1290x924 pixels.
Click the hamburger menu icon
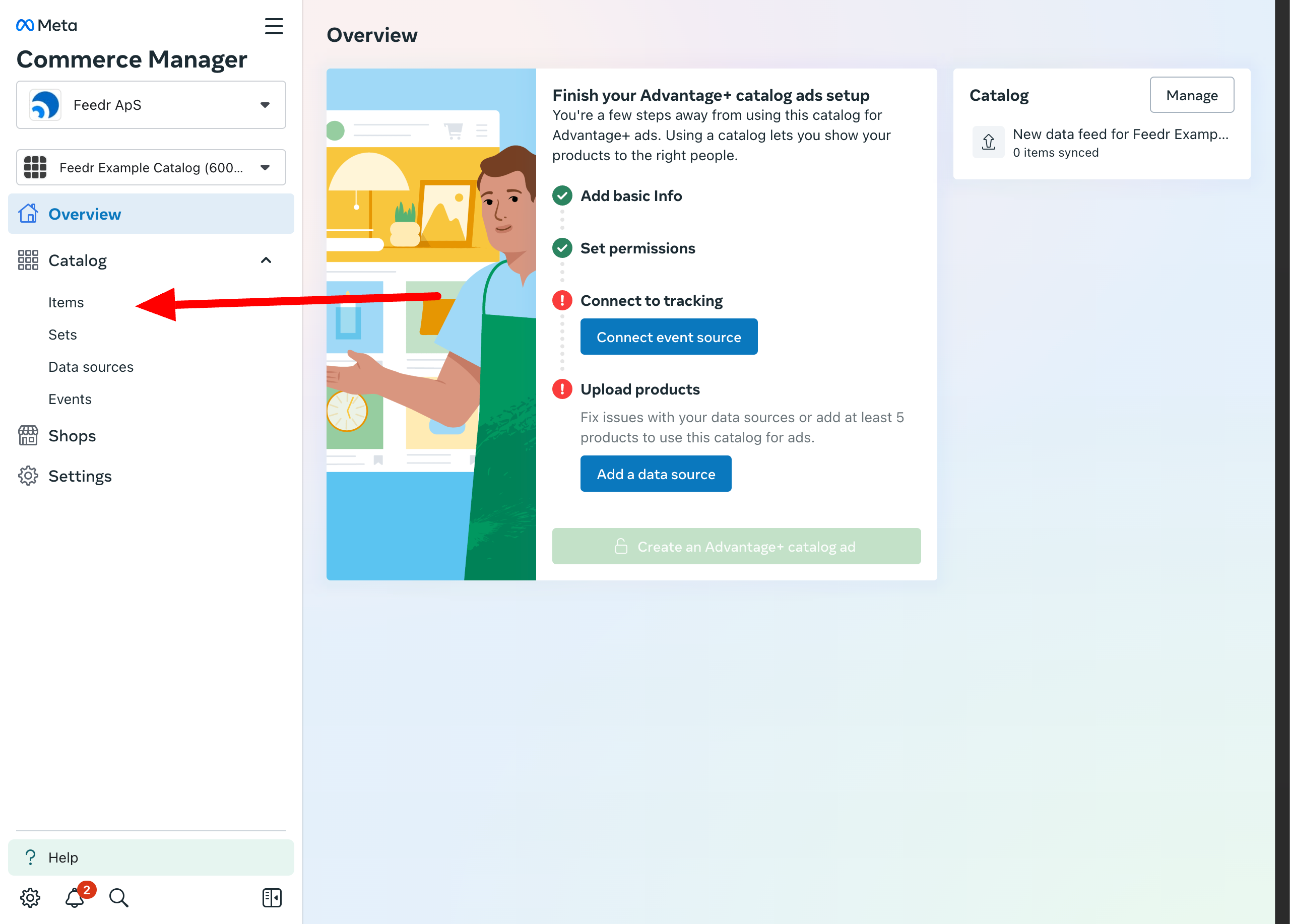(x=274, y=26)
